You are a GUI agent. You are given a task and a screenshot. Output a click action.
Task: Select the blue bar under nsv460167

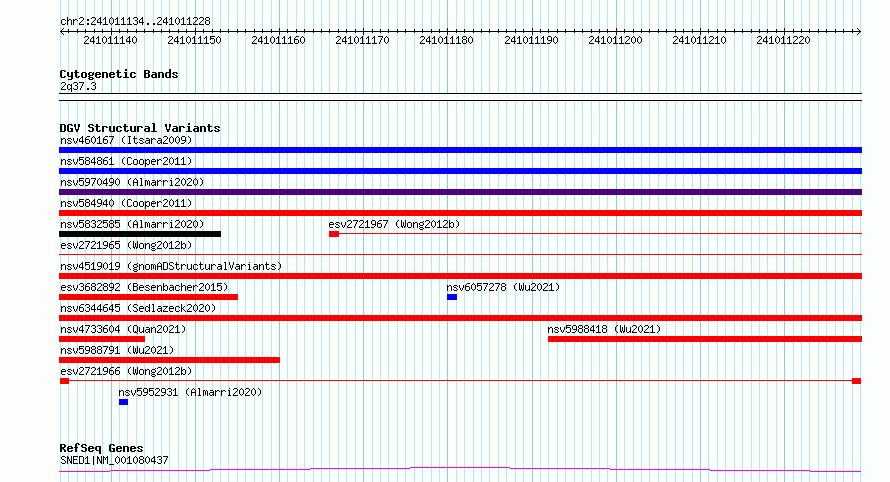click(x=460, y=150)
